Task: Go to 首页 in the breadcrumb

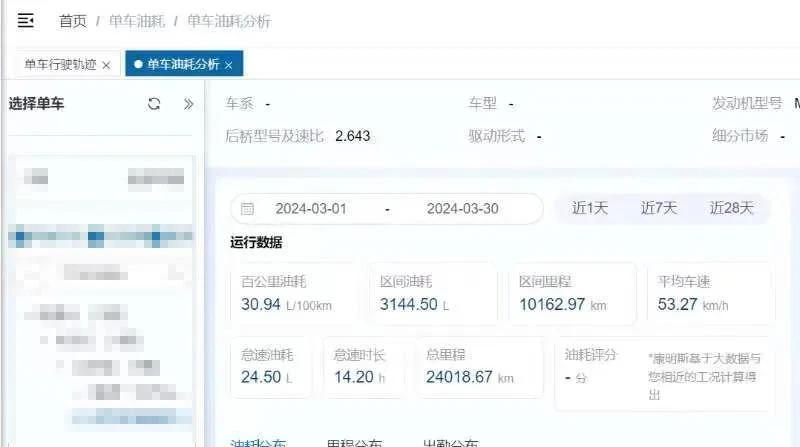Action: 73,21
